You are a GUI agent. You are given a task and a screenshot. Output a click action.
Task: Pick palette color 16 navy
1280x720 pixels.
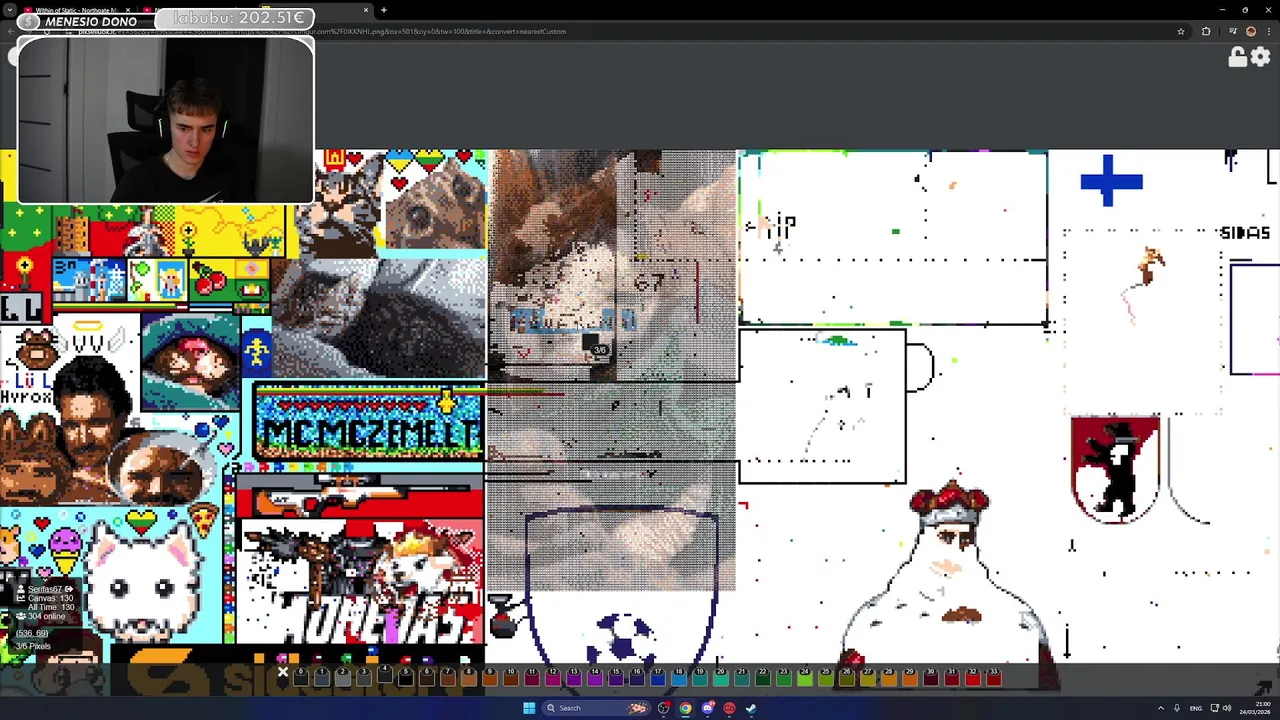click(636, 678)
